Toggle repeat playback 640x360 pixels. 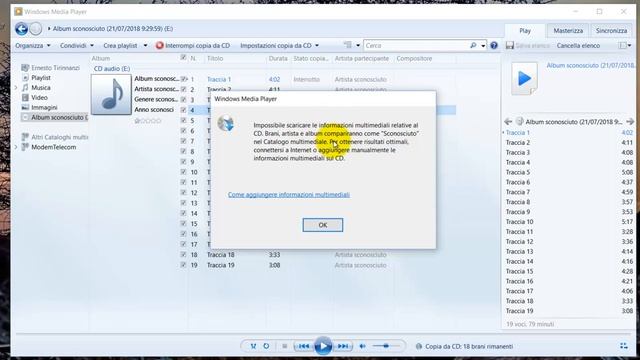[x=266, y=346]
